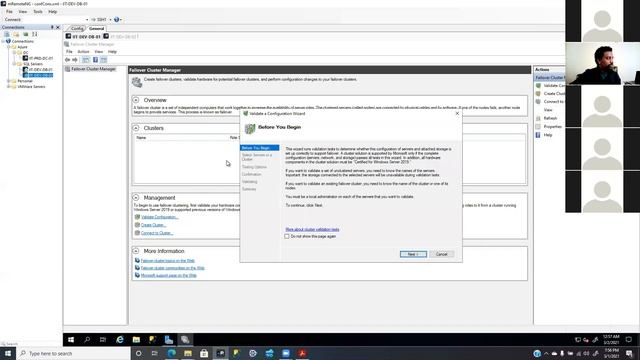Open Failover Cluster Manager Help menu

112,52
